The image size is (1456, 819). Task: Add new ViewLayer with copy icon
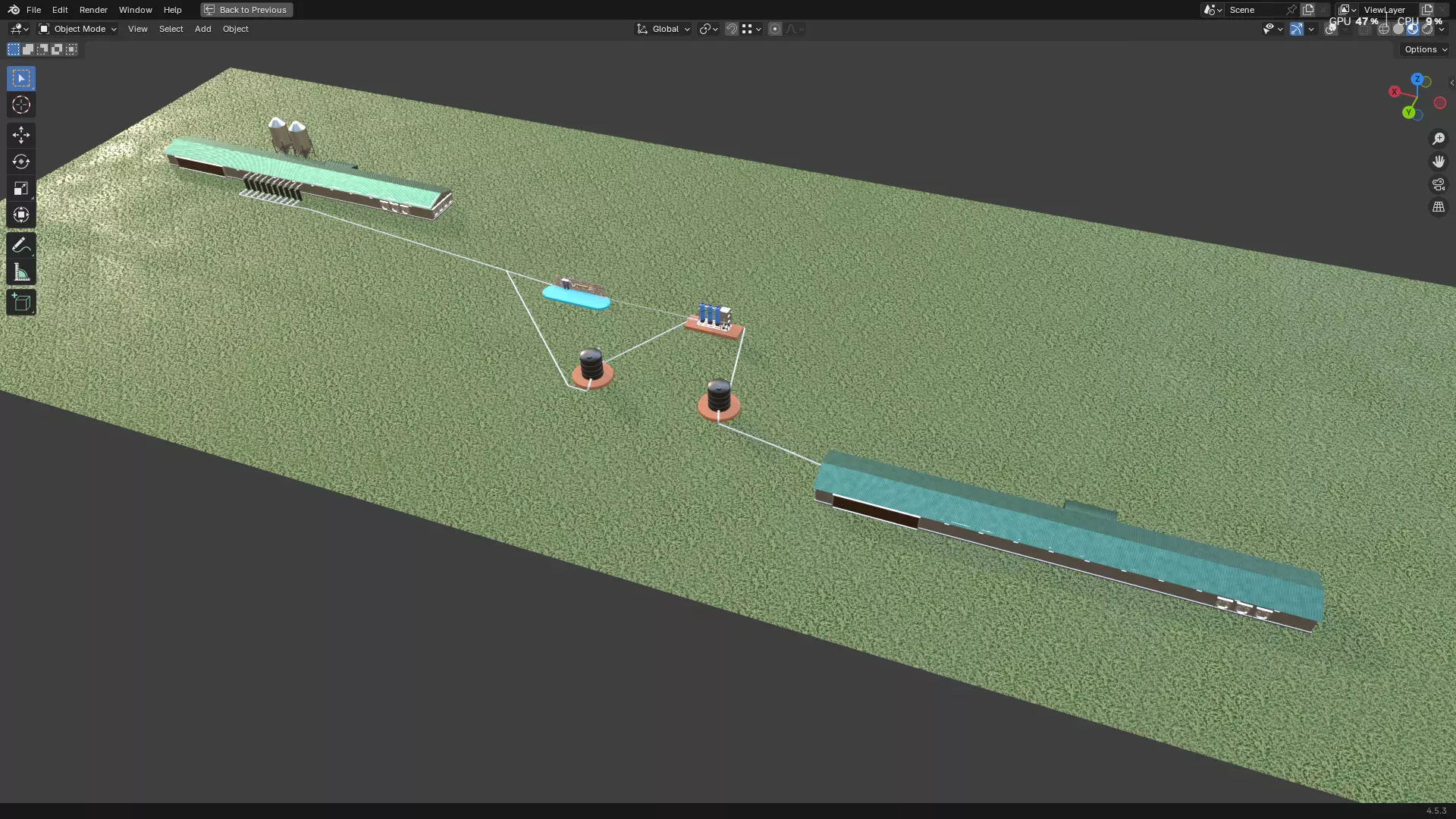pyautogui.click(x=1427, y=10)
